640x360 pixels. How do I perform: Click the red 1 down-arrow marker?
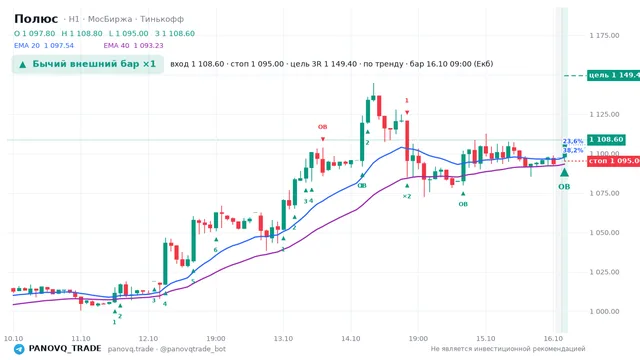pyautogui.click(x=407, y=106)
